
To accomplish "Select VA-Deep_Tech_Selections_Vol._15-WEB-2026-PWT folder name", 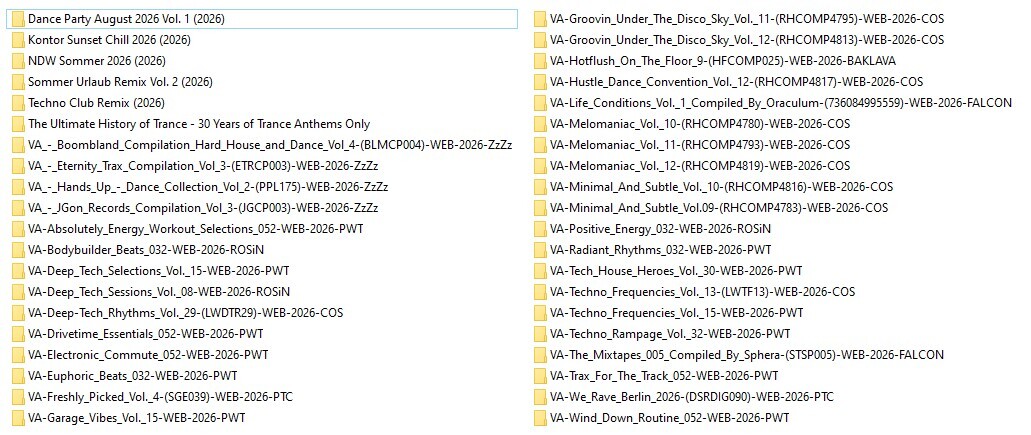I will click(158, 271).
